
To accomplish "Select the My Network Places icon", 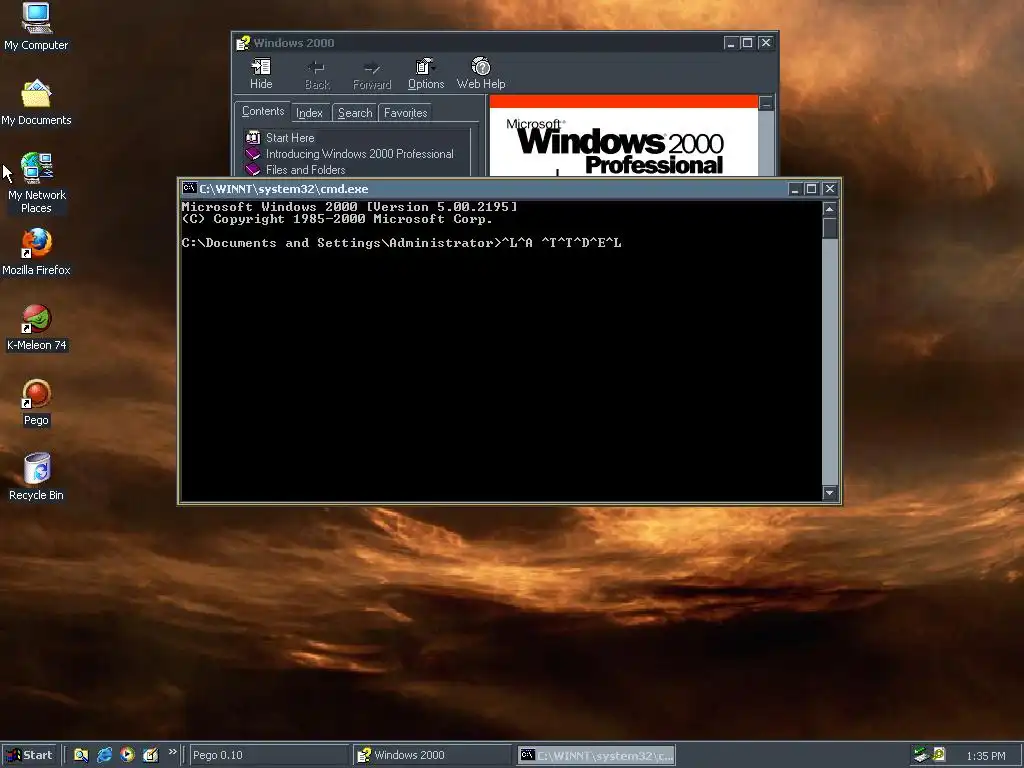I will coord(37,182).
